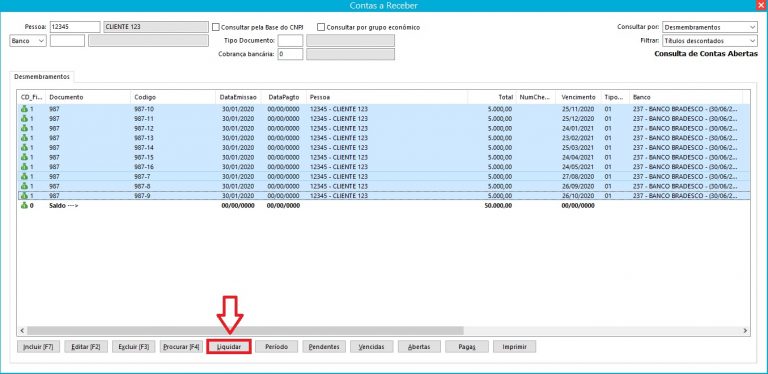Click the Editar [F2] button

click(x=86, y=347)
